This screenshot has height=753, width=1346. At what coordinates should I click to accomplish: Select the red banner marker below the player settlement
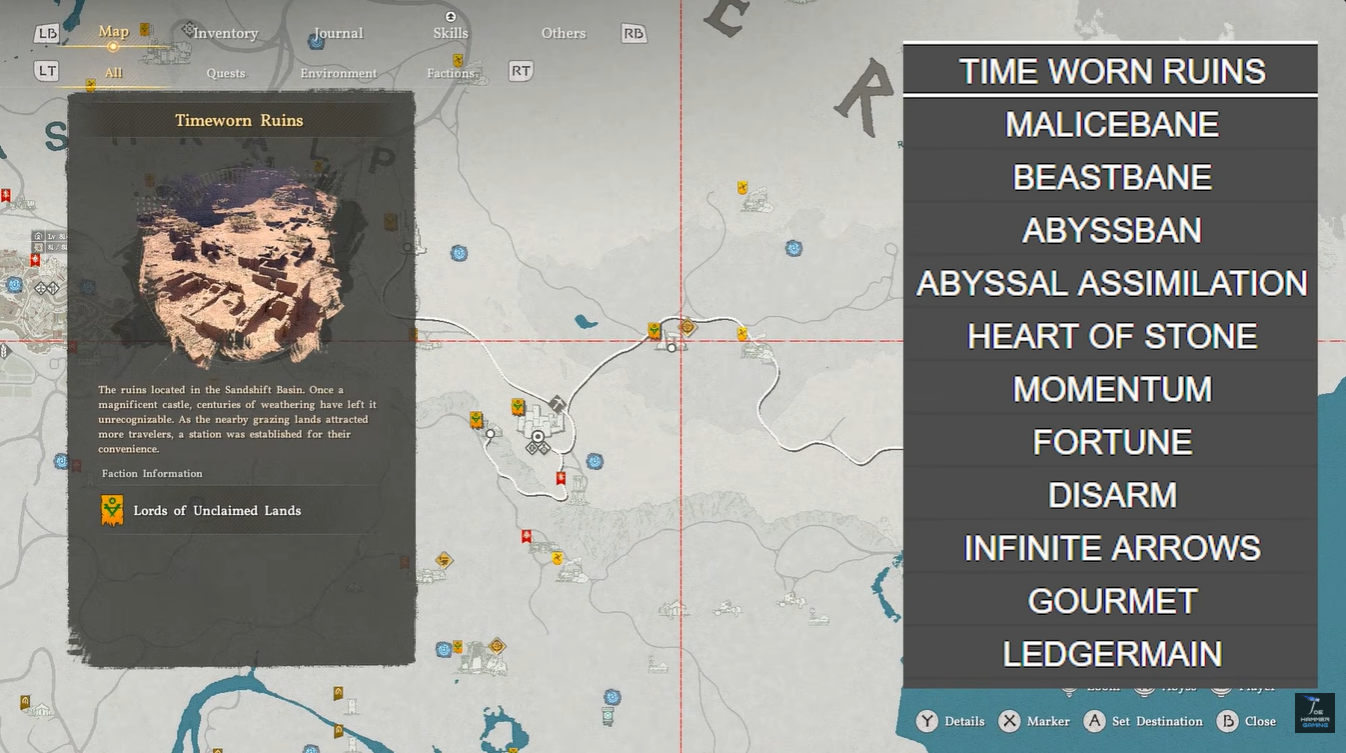(561, 478)
